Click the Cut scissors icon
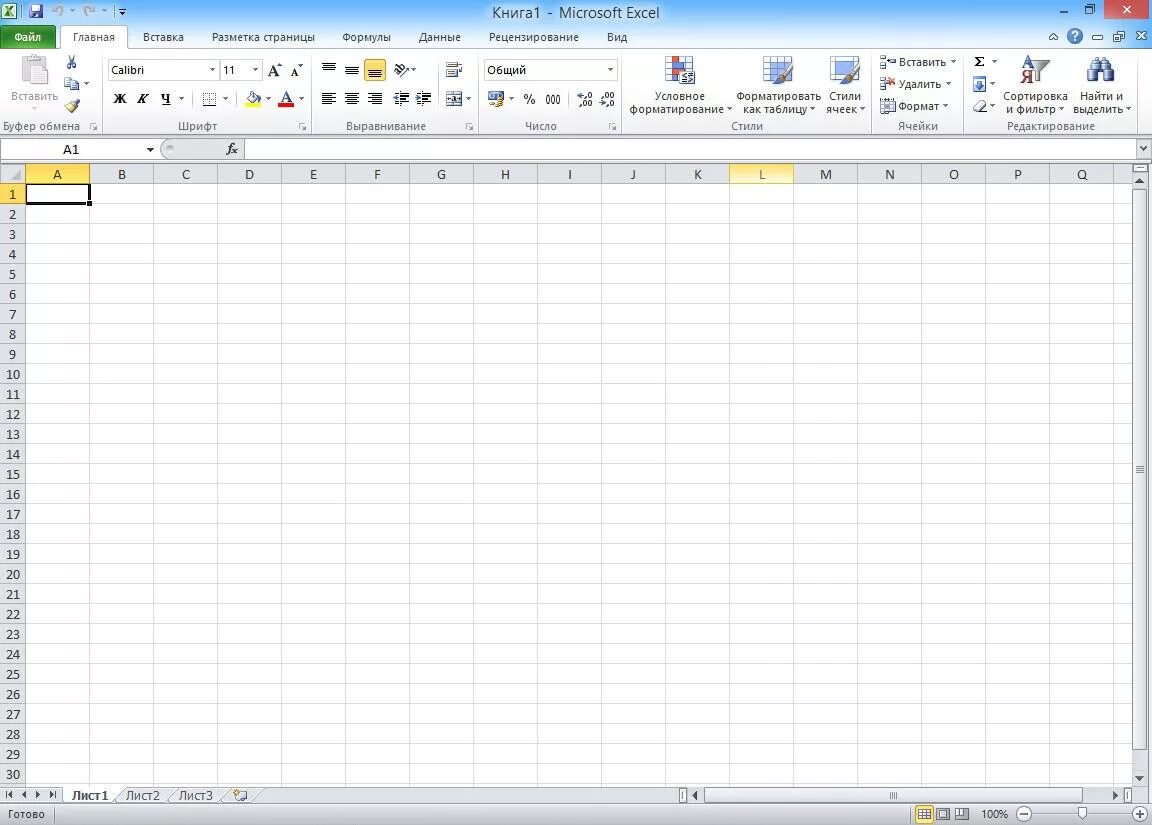The height and width of the screenshot is (825, 1152). 71,62
